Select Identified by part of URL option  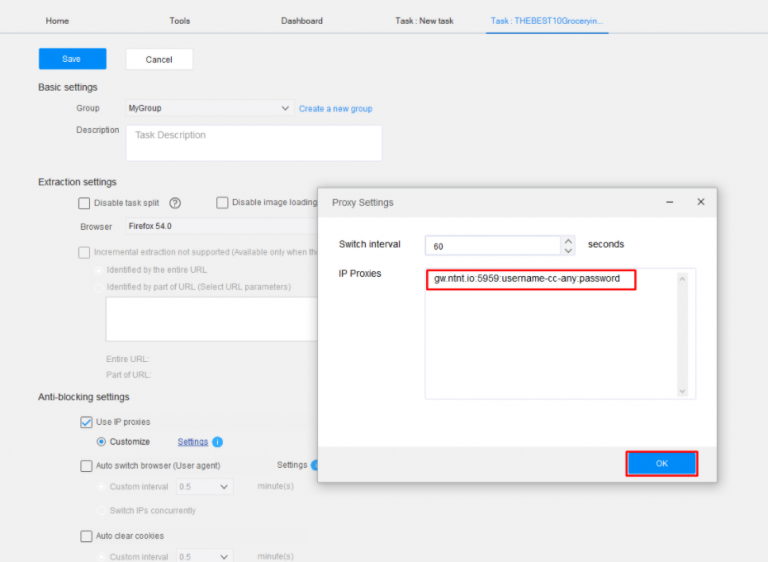[99, 287]
